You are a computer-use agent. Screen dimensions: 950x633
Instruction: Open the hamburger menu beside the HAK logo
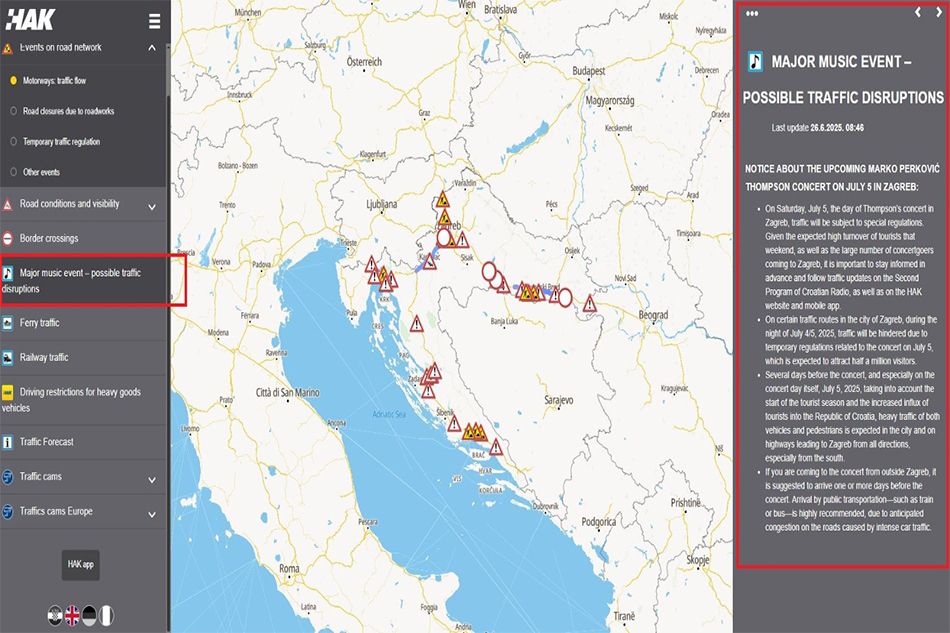(x=154, y=21)
